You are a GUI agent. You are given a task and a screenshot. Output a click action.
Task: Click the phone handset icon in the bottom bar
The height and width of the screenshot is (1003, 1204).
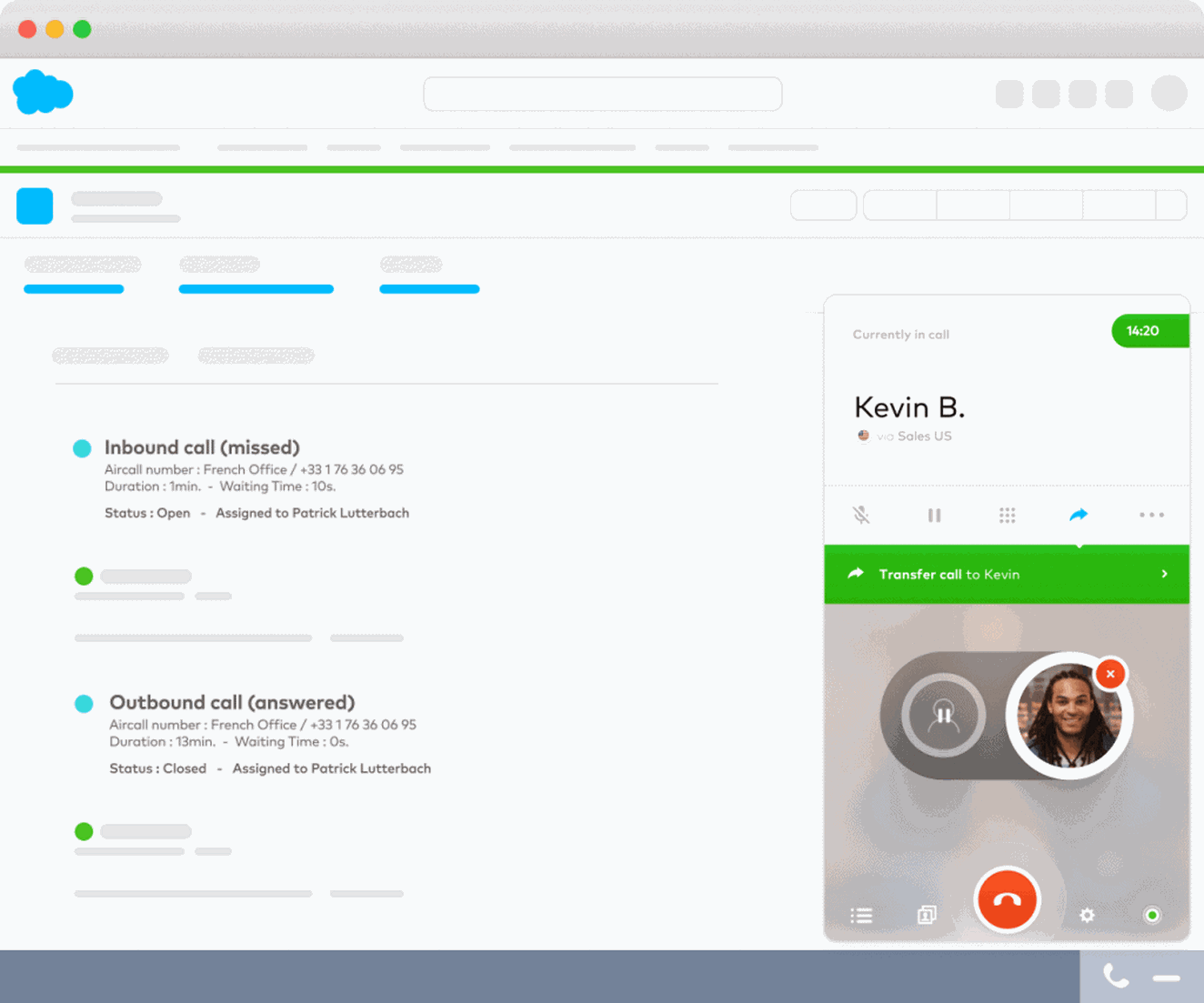point(1116,977)
